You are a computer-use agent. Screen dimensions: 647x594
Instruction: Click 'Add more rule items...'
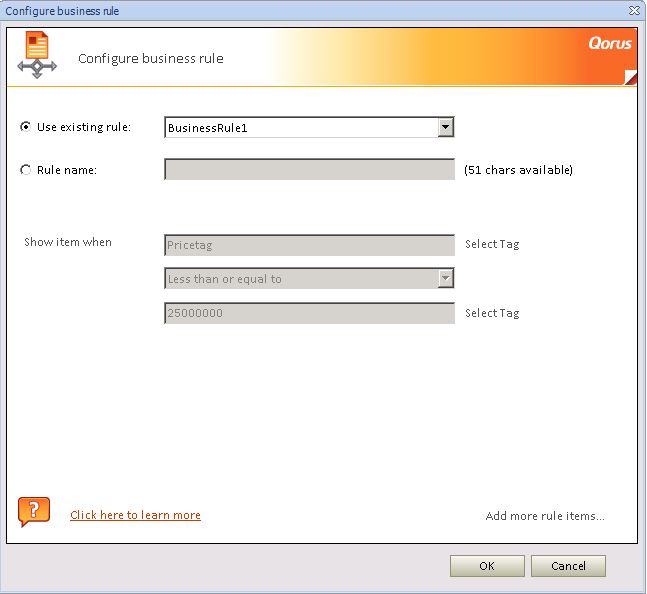pos(545,516)
